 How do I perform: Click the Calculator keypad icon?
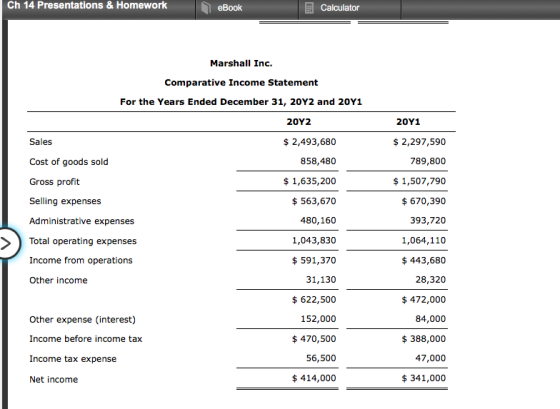(x=309, y=8)
